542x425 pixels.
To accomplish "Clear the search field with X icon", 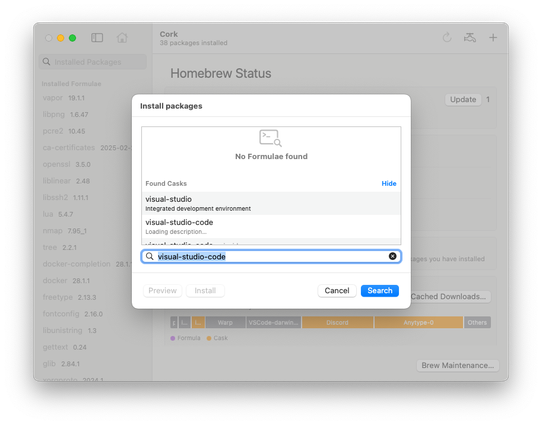I will 392,256.
